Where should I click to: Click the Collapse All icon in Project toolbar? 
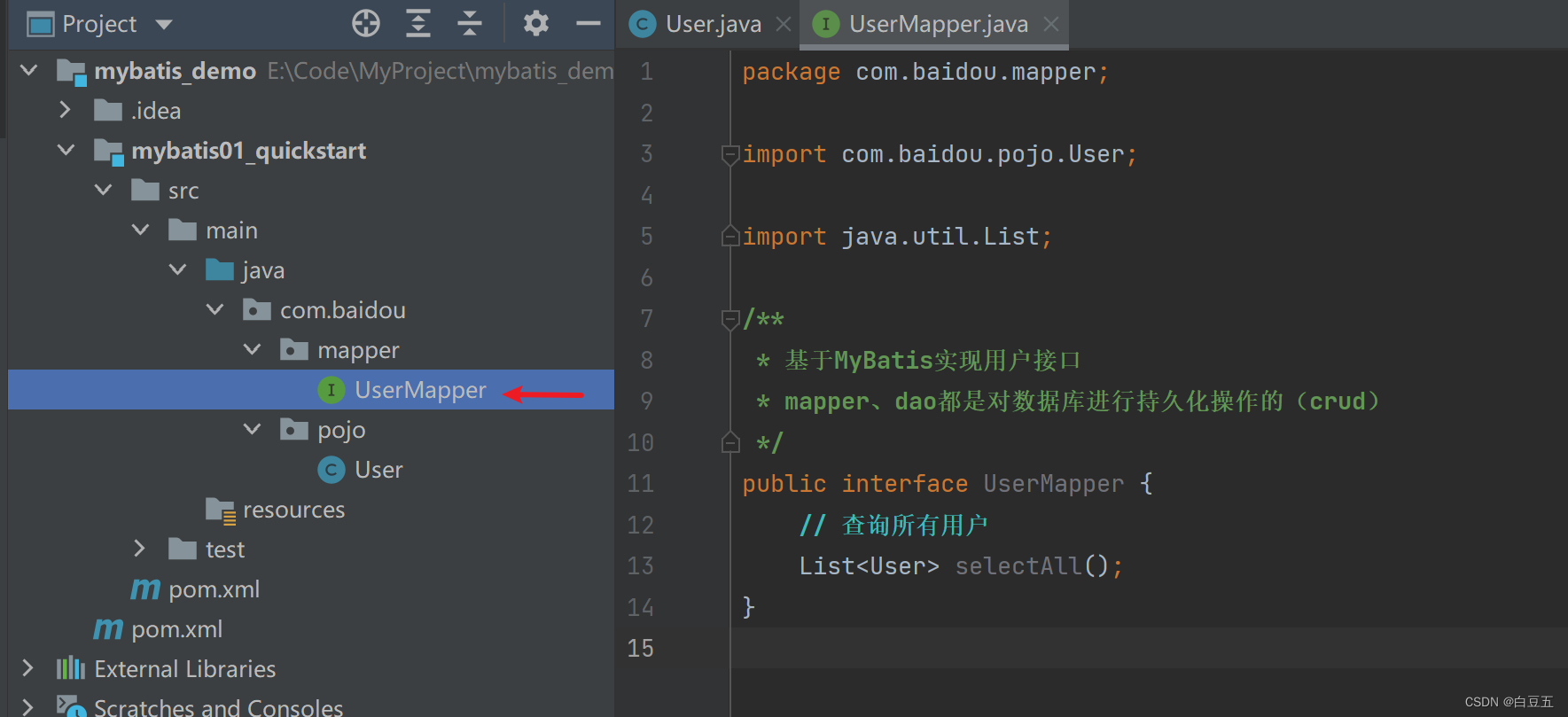(470, 23)
